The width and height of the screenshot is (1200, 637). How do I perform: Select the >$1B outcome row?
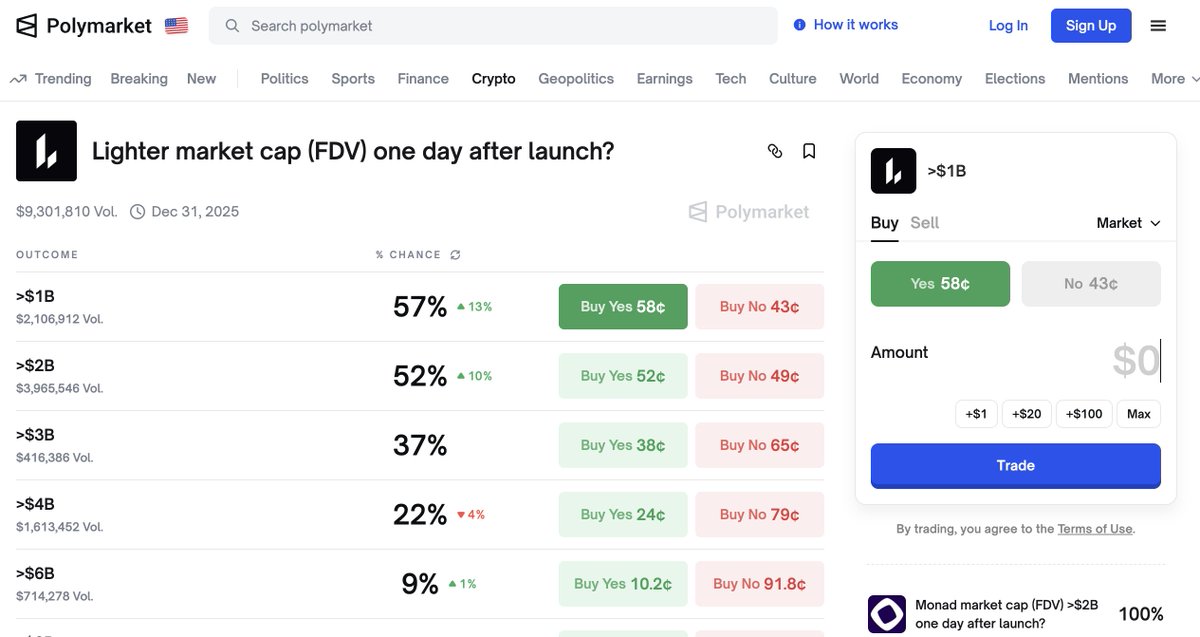[420, 307]
